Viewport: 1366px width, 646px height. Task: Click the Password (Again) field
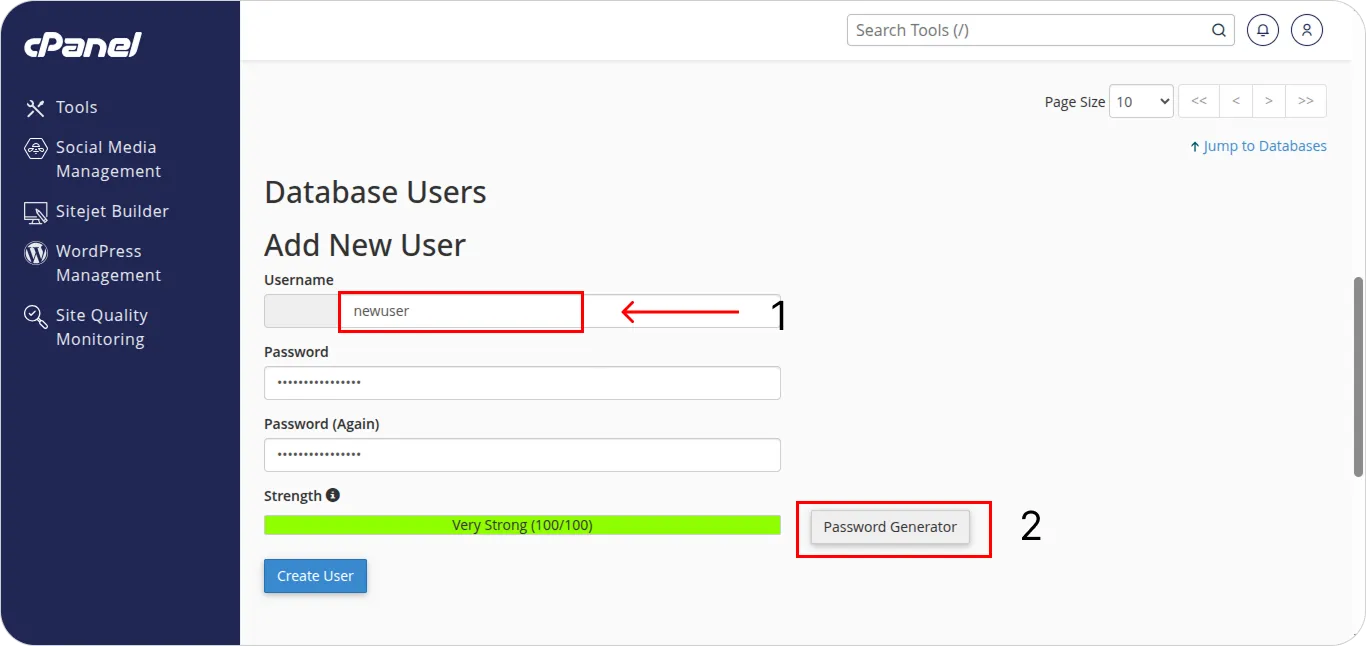click(x=522, y=455)
